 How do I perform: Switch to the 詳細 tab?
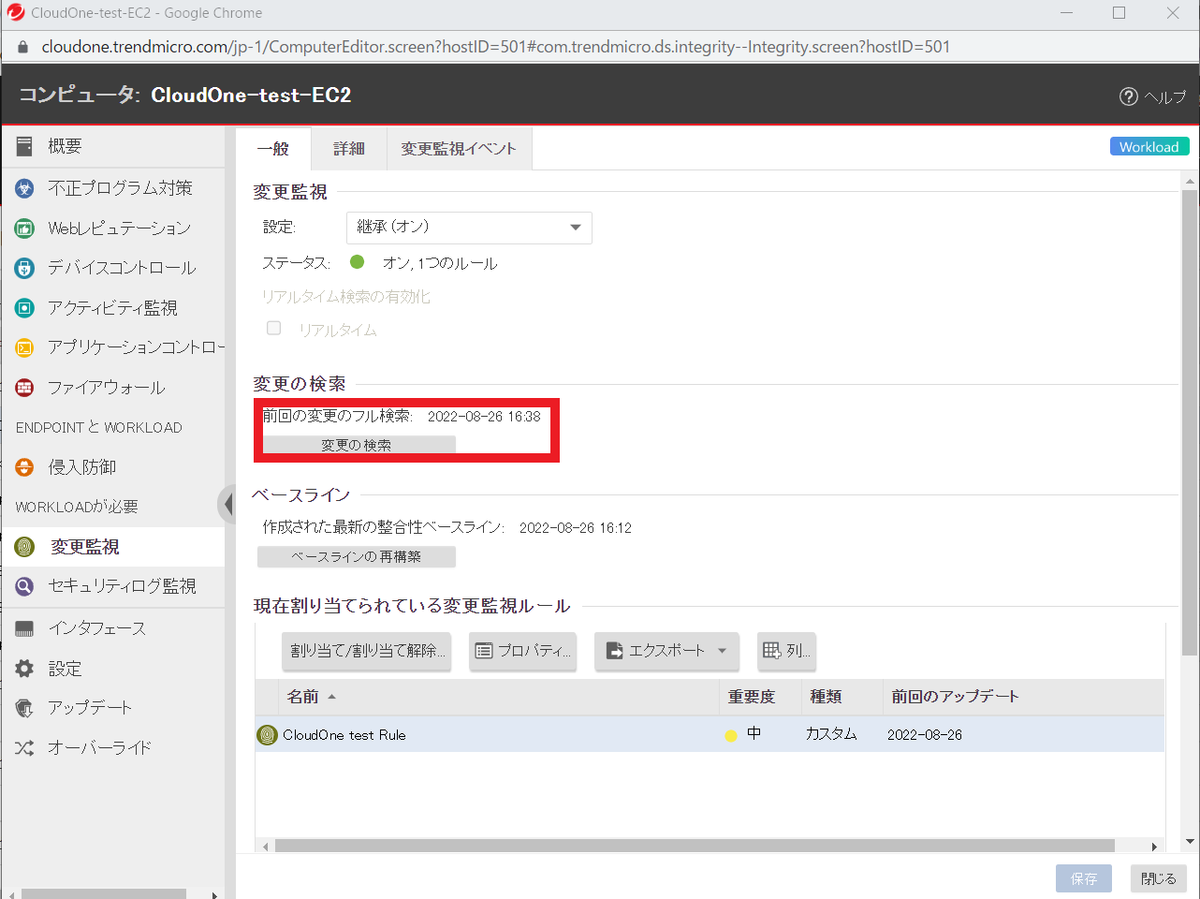349,148
